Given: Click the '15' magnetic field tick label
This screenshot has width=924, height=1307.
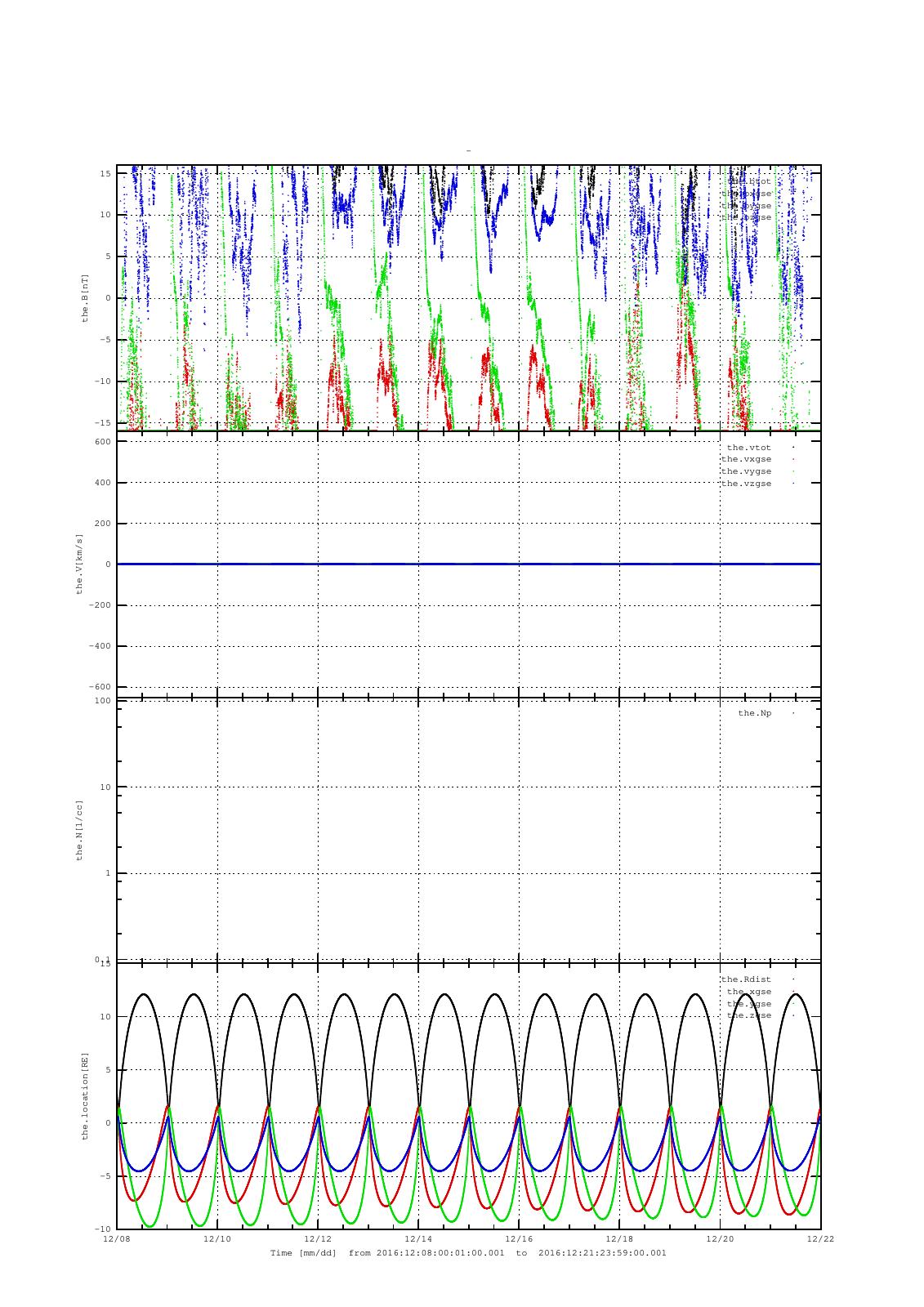Looking at the screenshot, I should [x=106, y=173].
